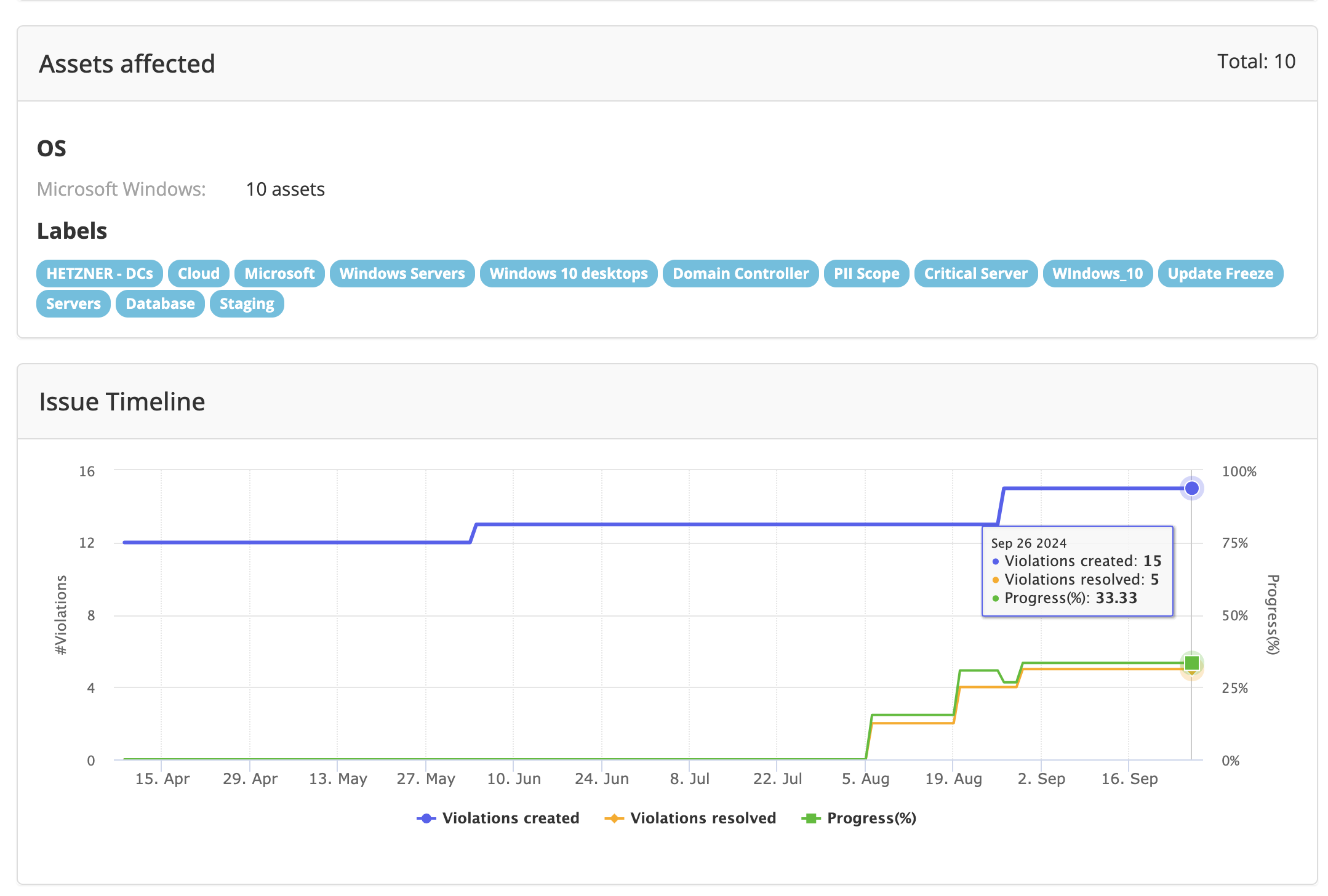This screenshot has width=1328, height=896.
Task: Hide the Violations resolved legend series
Action: coord(702,818)
